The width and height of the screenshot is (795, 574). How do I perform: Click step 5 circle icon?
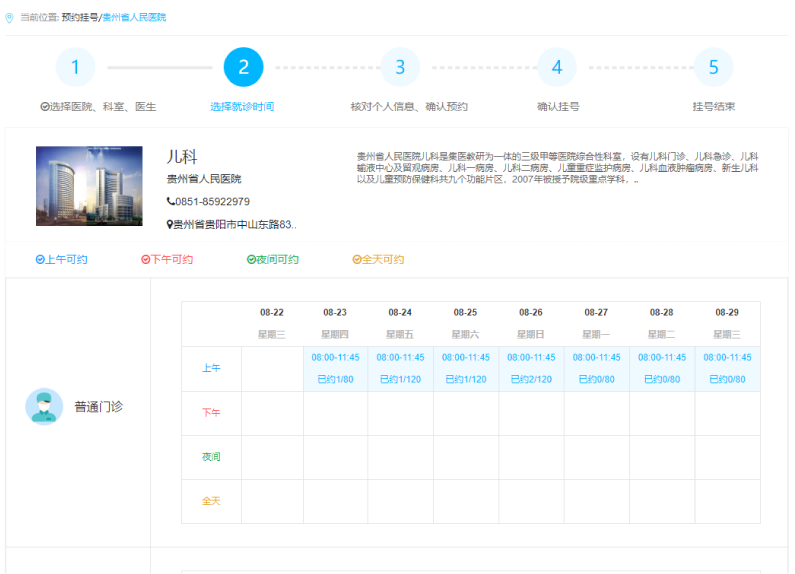click(713, 68)
